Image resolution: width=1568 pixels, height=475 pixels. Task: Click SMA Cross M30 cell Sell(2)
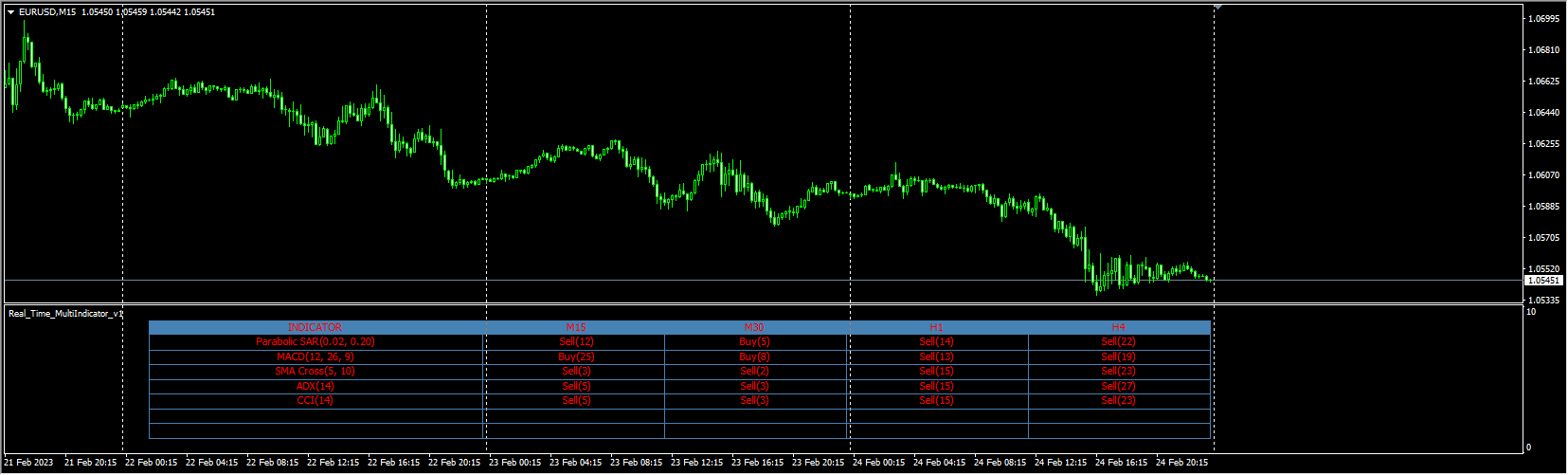pyautogui.click(x=754, y=371)
